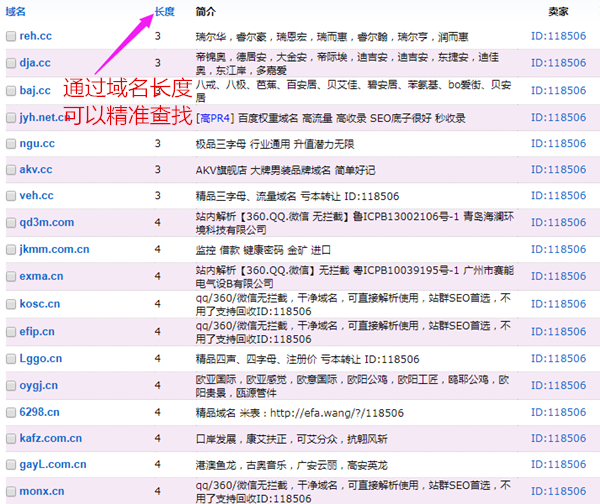Open the kosc.cn domain page

pos(39,304)
